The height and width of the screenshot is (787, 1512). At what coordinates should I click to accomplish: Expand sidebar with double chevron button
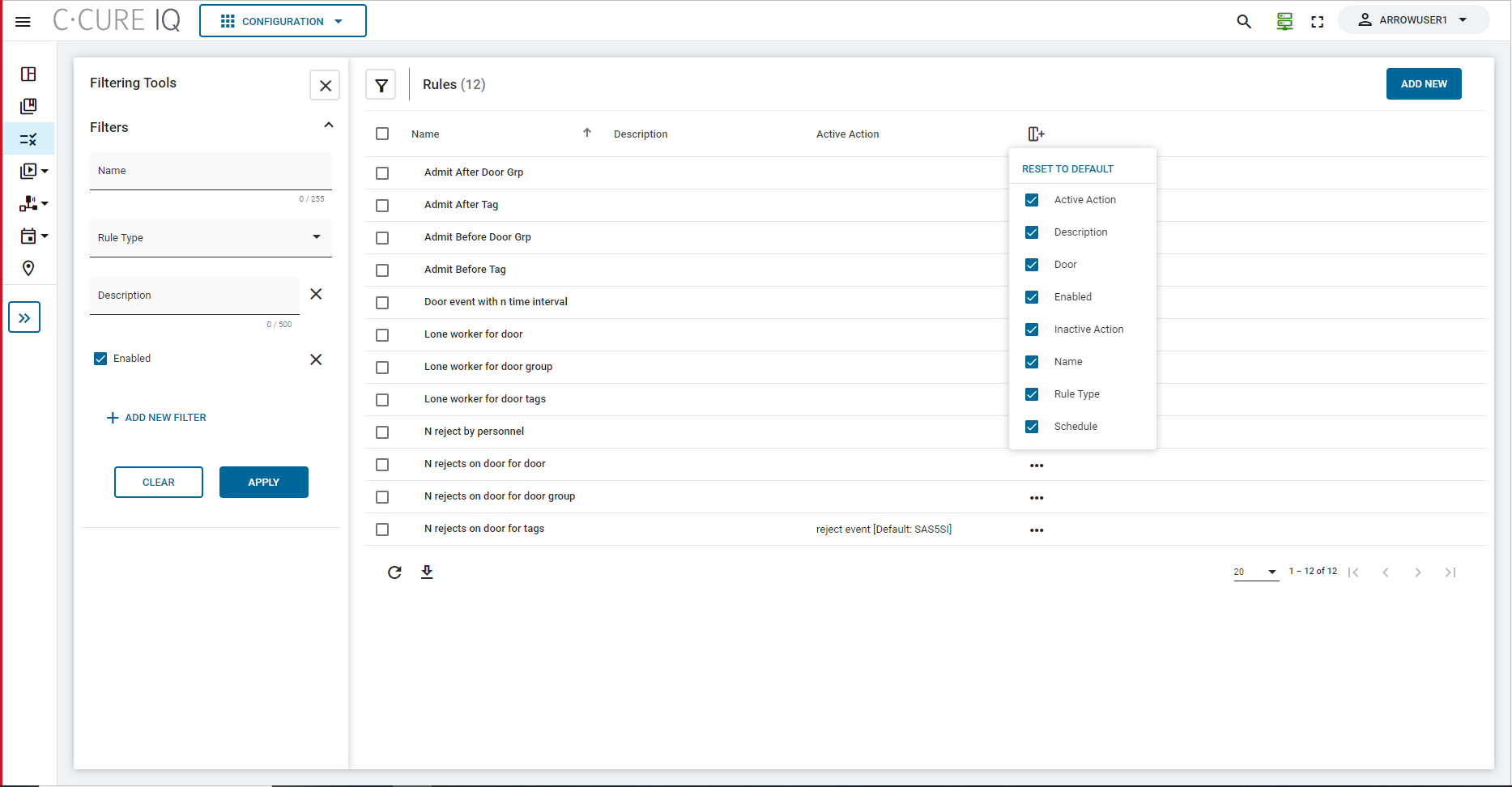24,317
